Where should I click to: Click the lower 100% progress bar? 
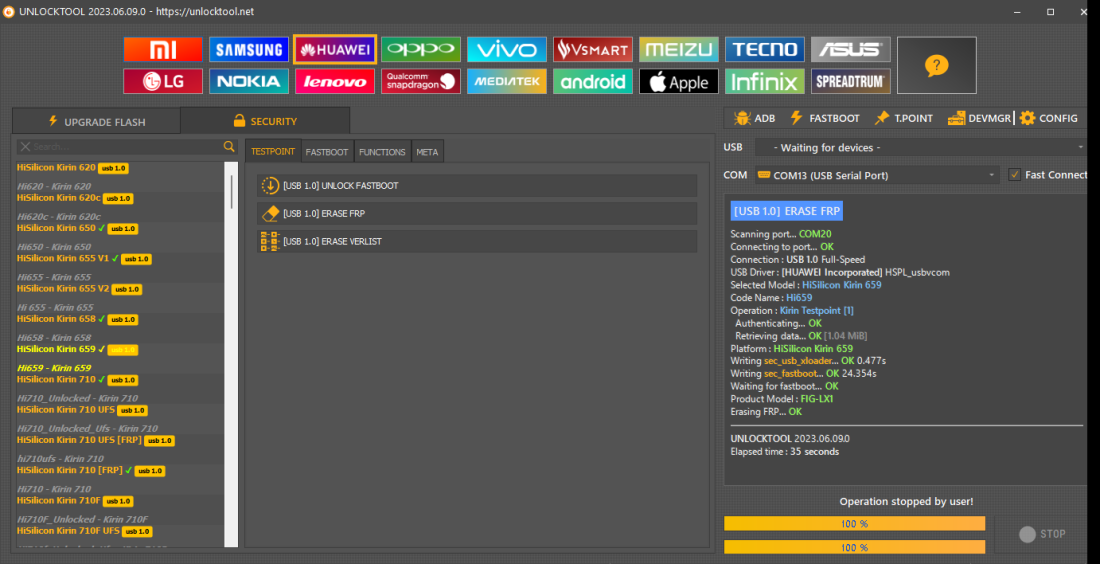point(854,546)
